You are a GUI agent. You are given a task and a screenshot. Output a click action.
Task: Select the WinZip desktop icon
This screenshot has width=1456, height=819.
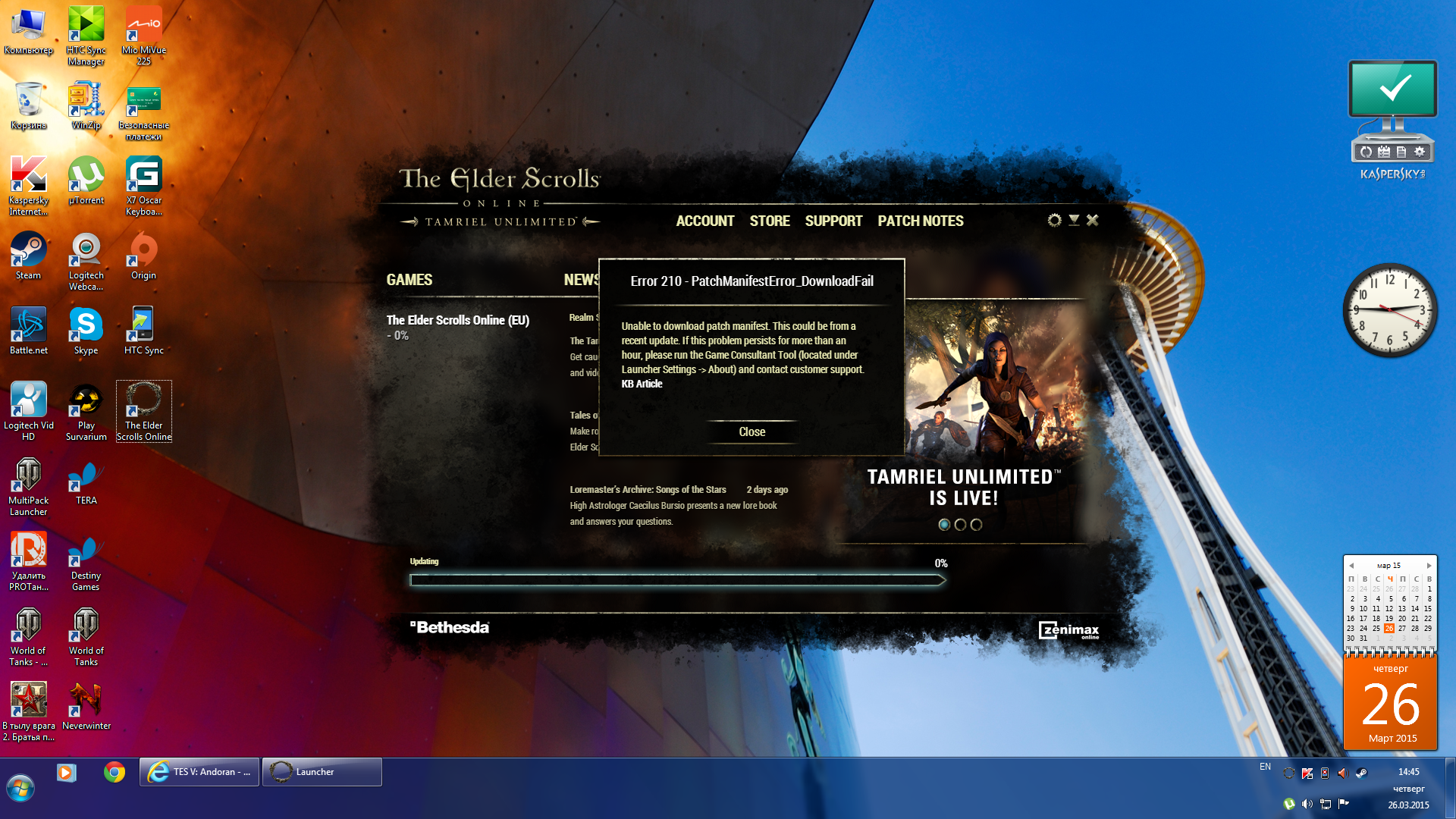click(x=86, y=106)
